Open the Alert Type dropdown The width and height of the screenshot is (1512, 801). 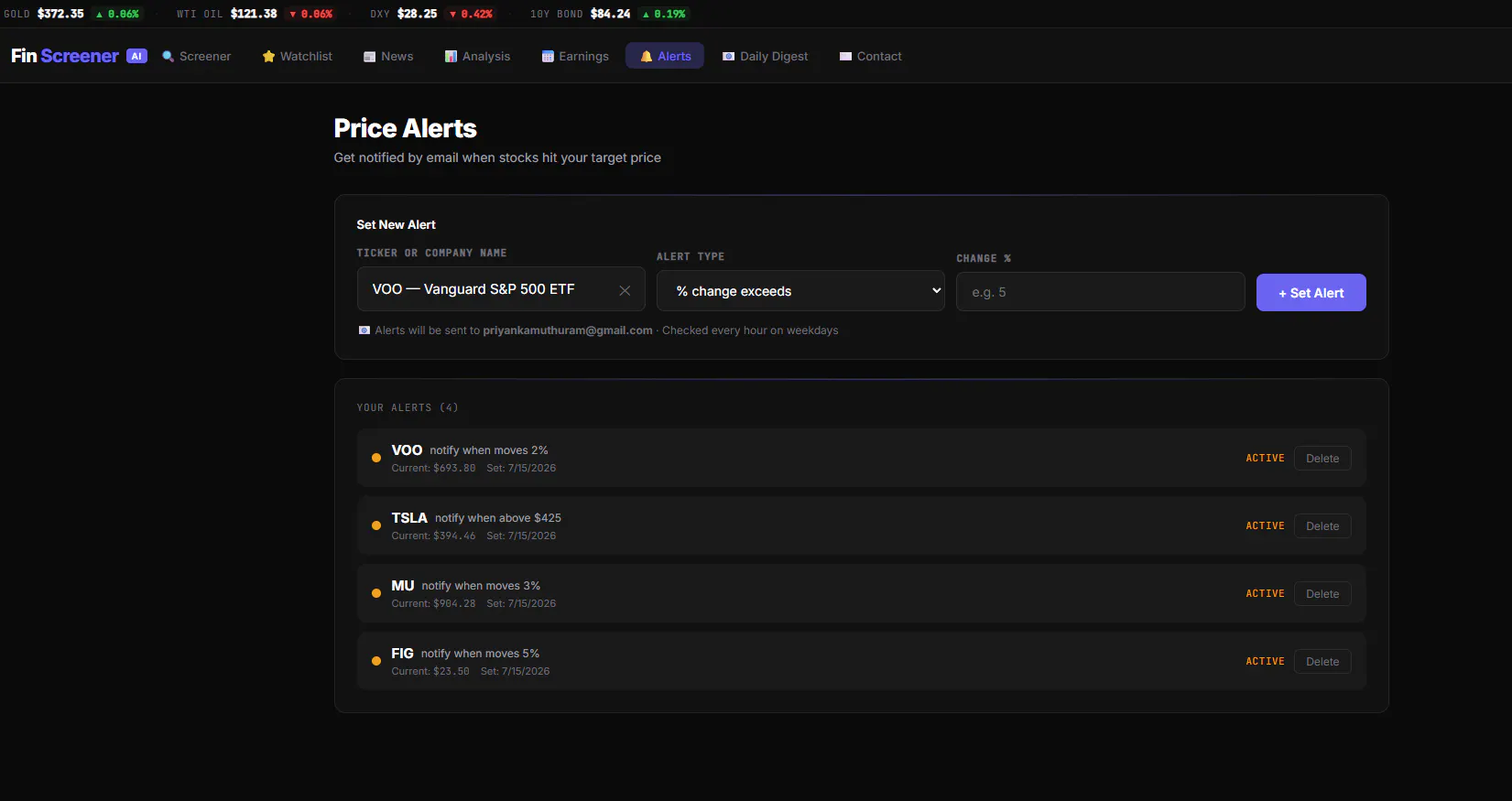click(x=800, y=291)
